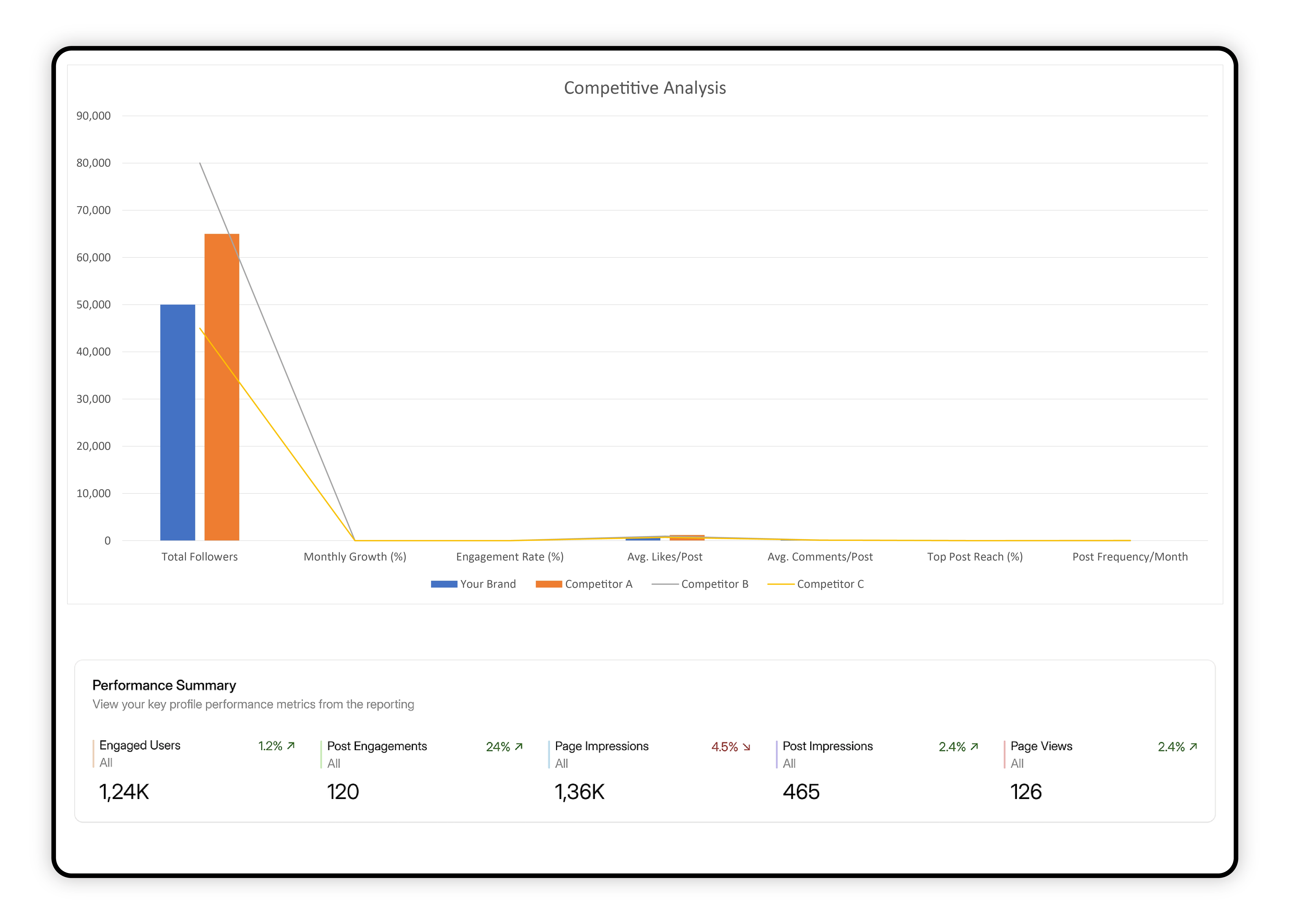
Task: Click the Page Views metric label
Action: (1041, 746)
